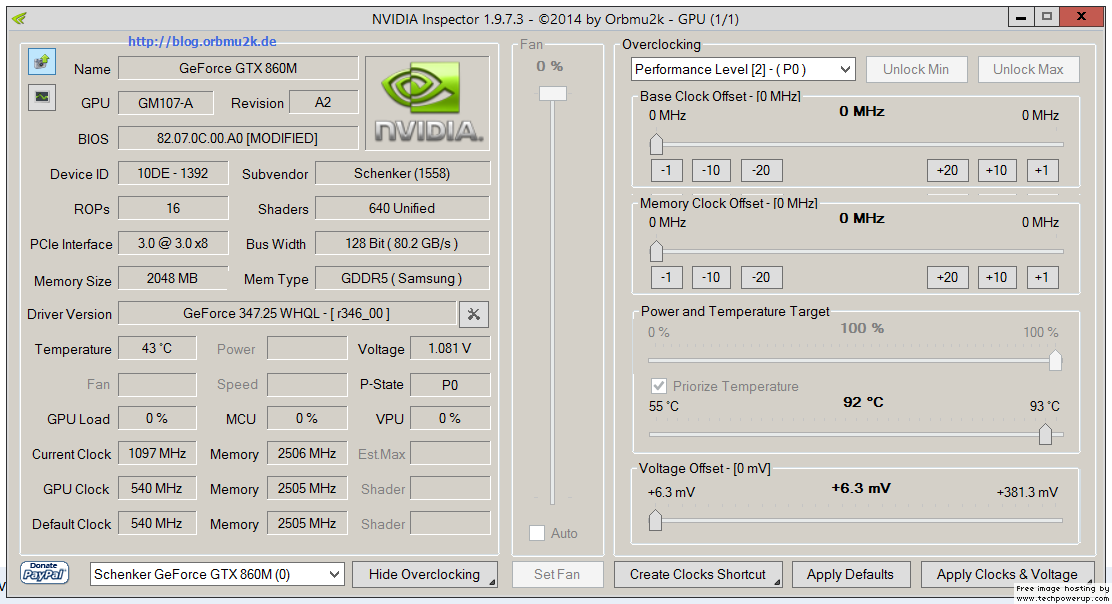
Task: Click the GPU field GM107-A
Action: click(165, 103)
